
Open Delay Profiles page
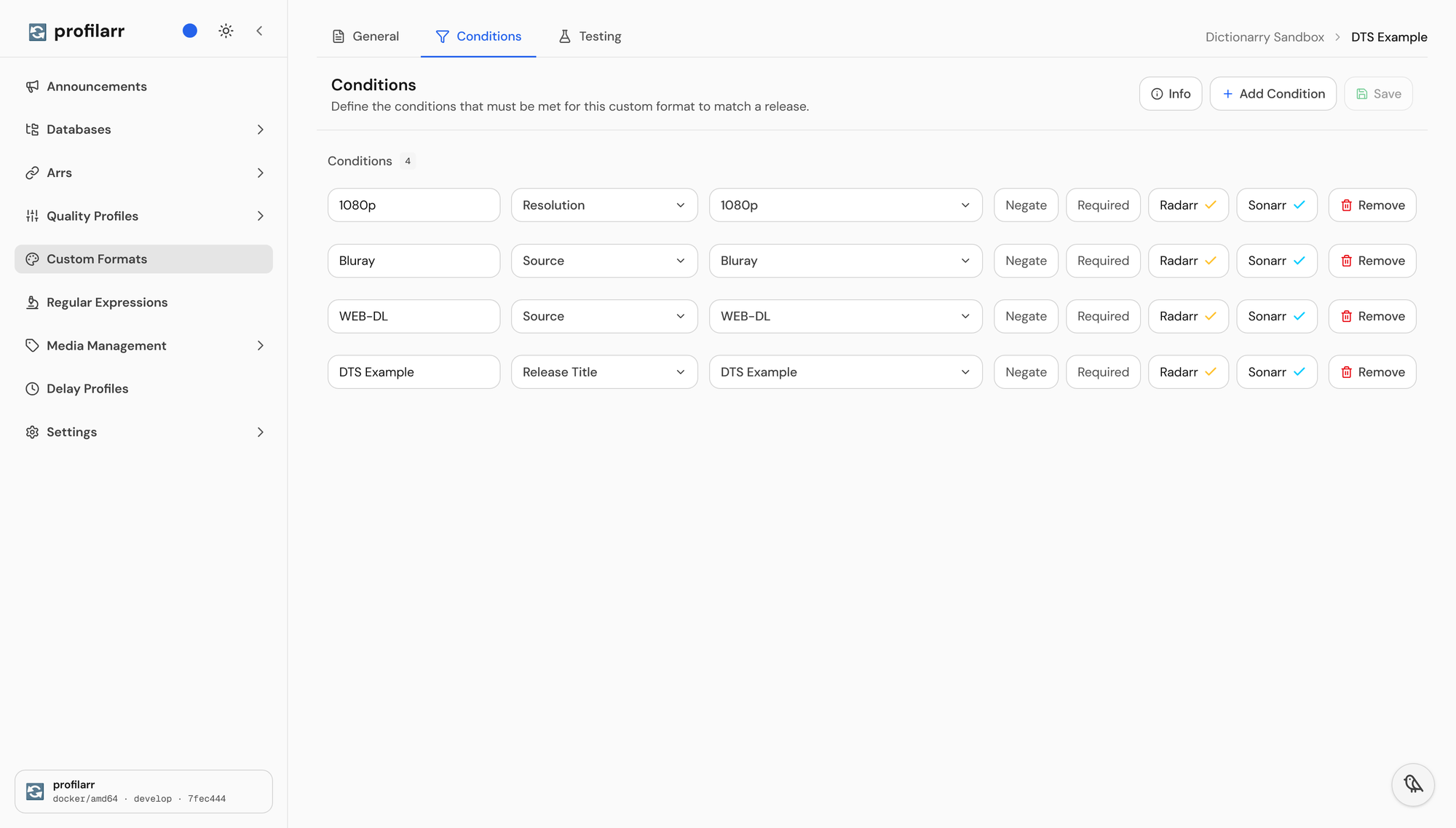click(143, 389)
